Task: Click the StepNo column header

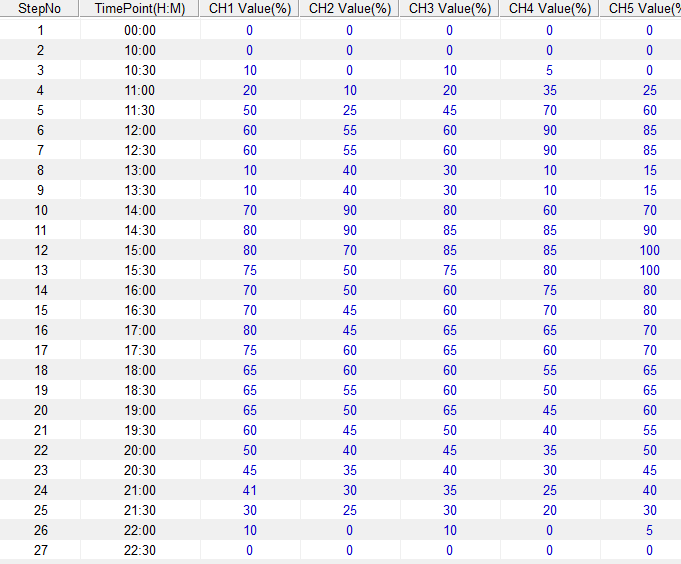Action: (x=39, y=9)
